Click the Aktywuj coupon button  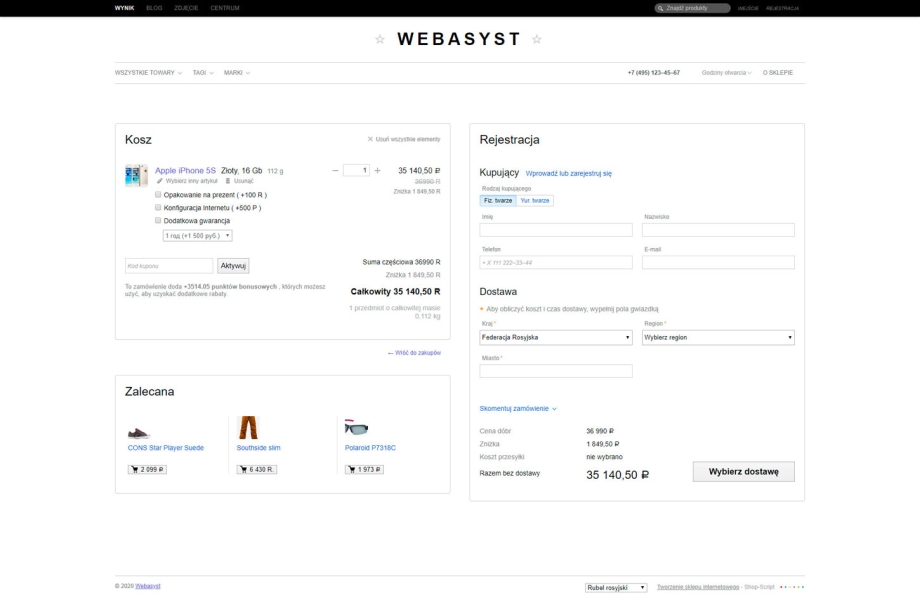click(x=233, y=266)
